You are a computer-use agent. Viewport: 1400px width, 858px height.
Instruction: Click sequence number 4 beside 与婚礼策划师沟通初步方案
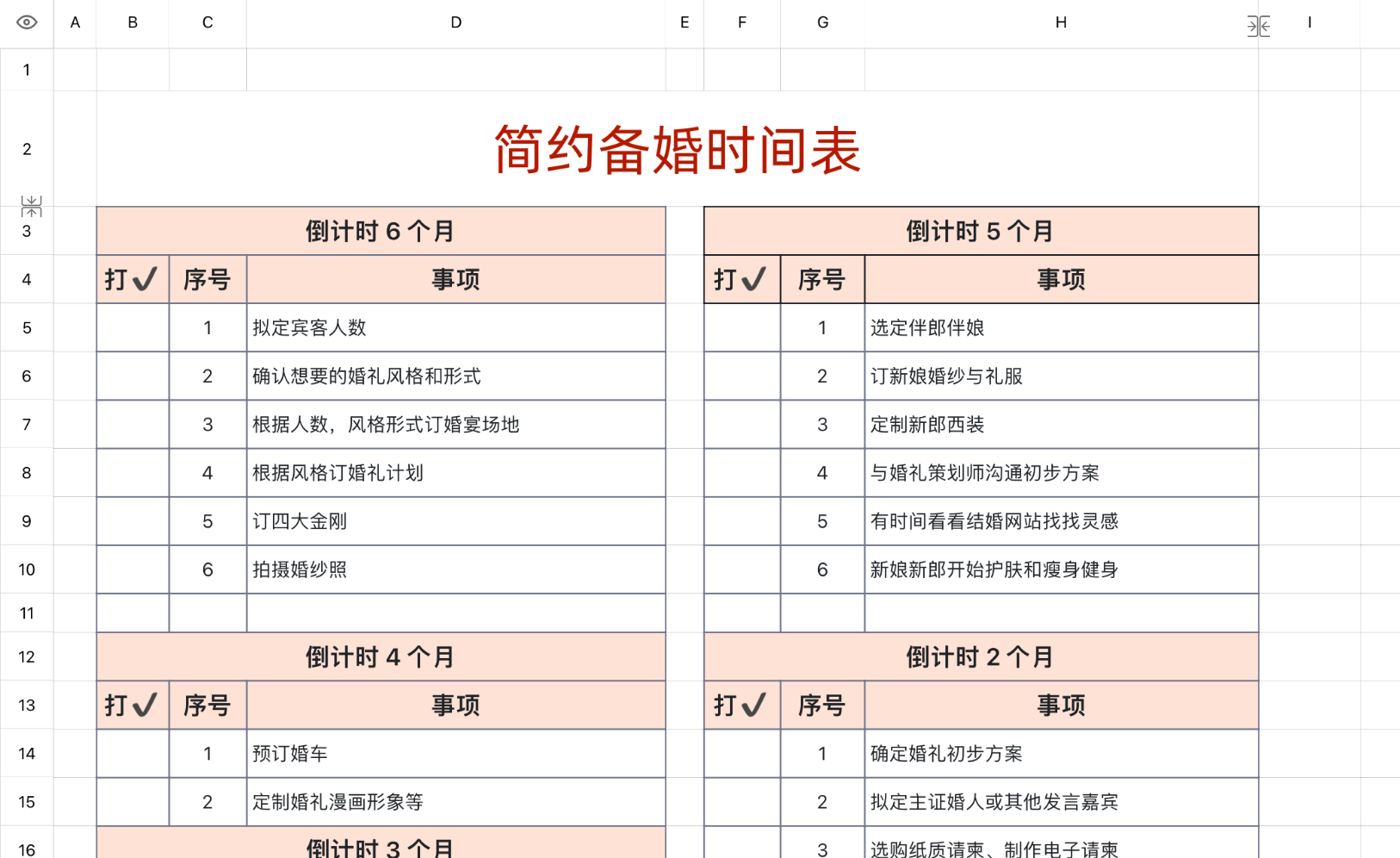(x=822, y=472)
